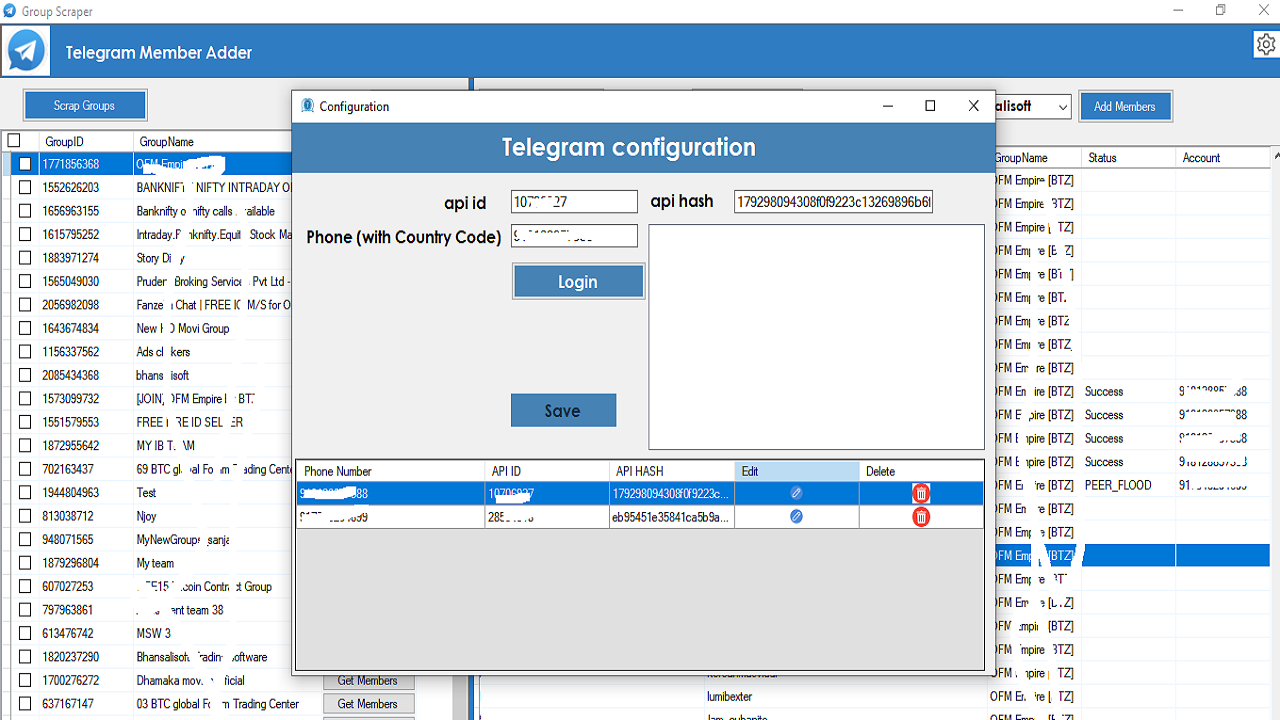The height and width of the screenshot is (720, 1280).
Task: Click the Add Members button
Action: coord(1125,106)
